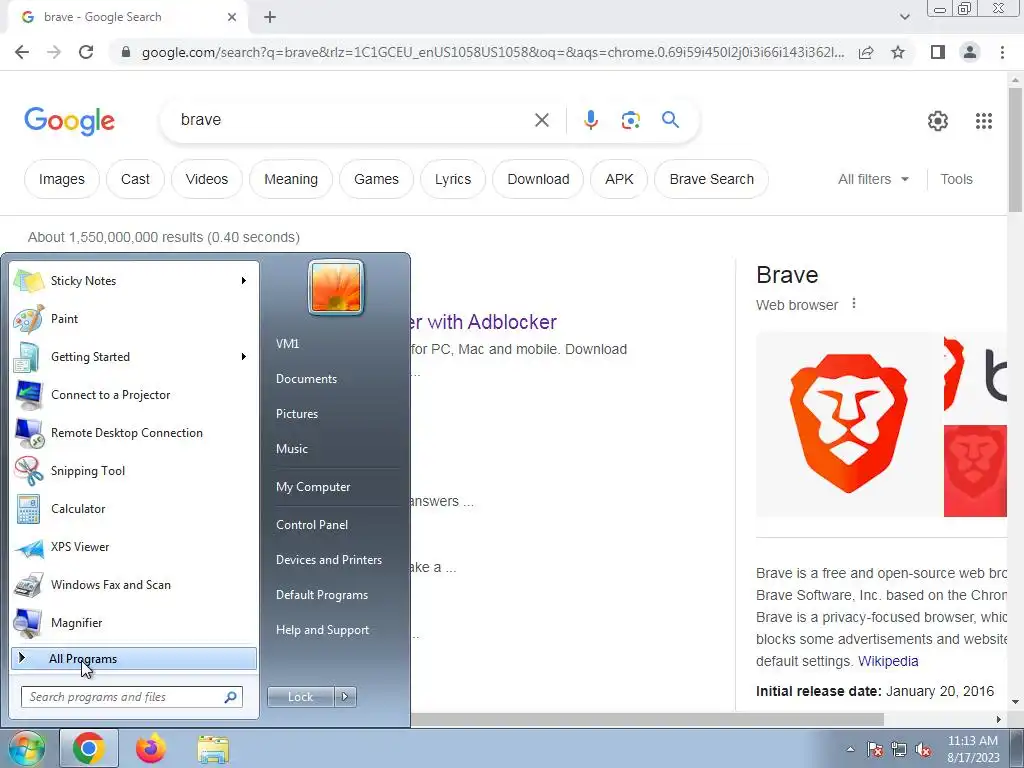This screenshot has width=1024, height=768.
Task: Select the Images filter chip
Action: (61, 179)
